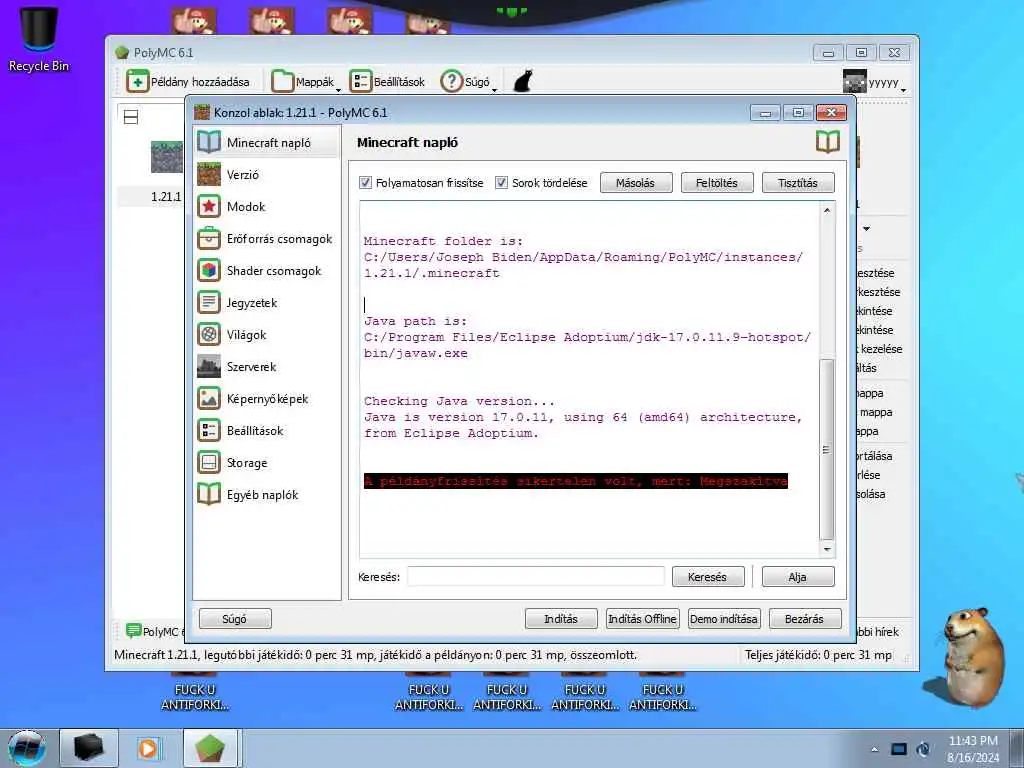Screen dimensions: 1024x768
Task: Click the Képernyőképek picture icon
Action: click(209, 398)
